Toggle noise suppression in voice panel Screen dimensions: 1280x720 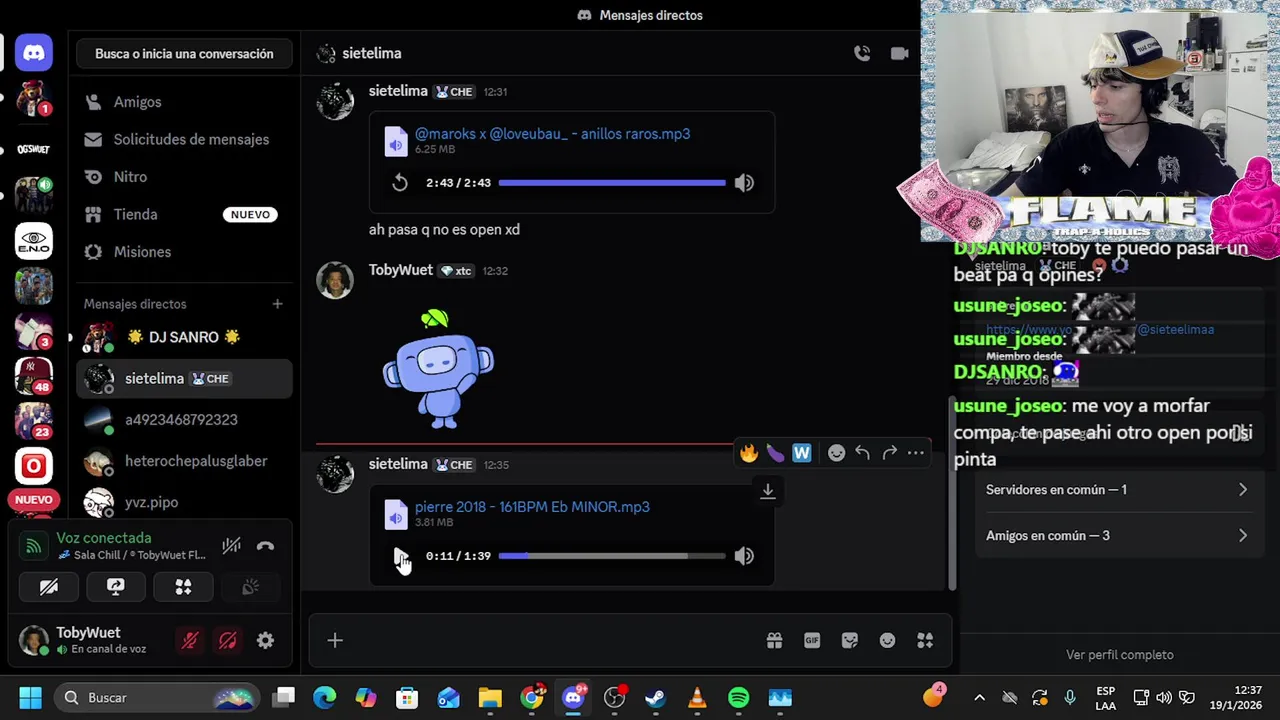click(x=231, y=546)
